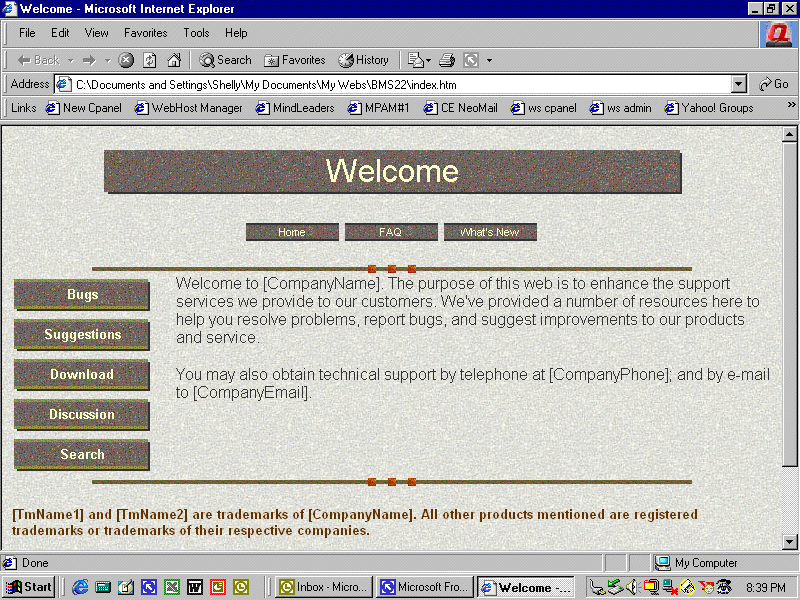Click inside the Address bar field
This screenshot has width=800, height=600.
[401, 84]
